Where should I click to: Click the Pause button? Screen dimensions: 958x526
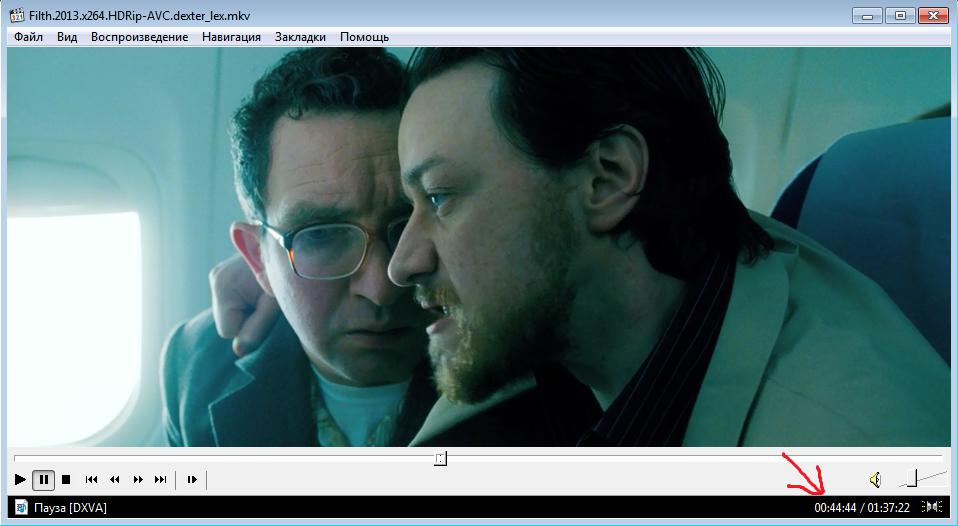[x=43, y=480]
